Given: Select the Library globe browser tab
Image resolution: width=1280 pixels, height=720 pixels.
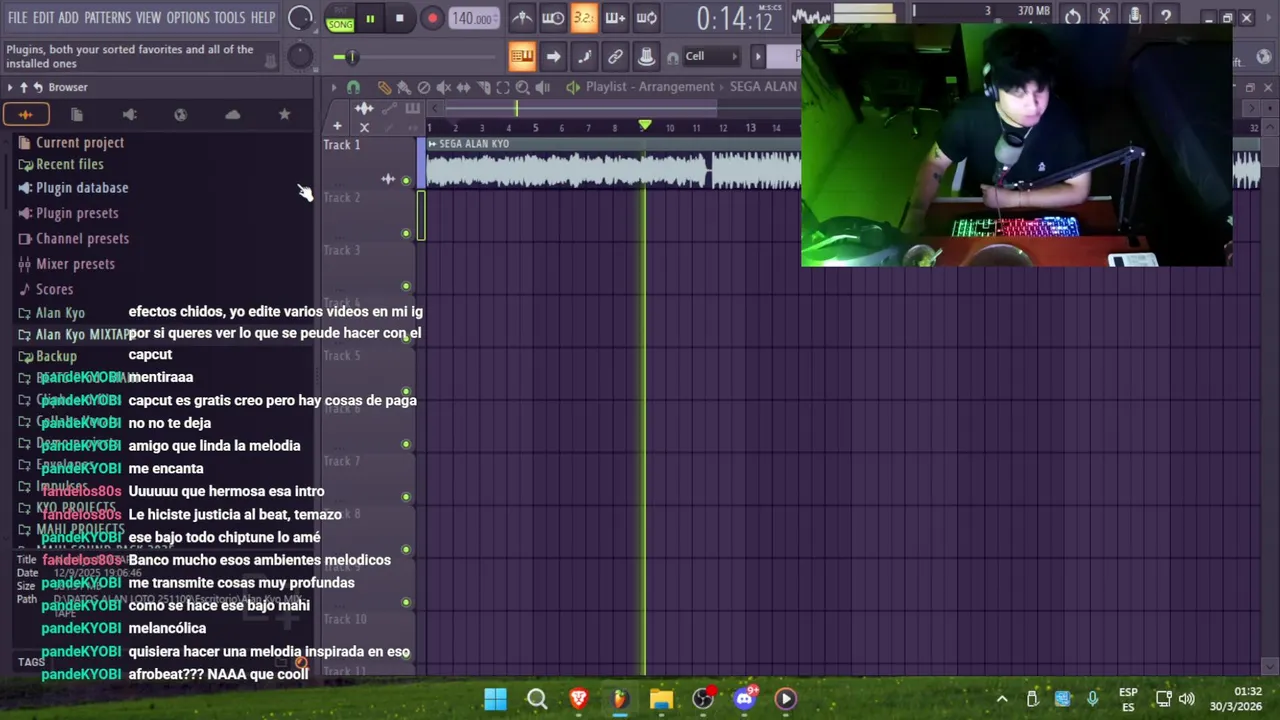Looking at the screenshot, I should point(180,114).
